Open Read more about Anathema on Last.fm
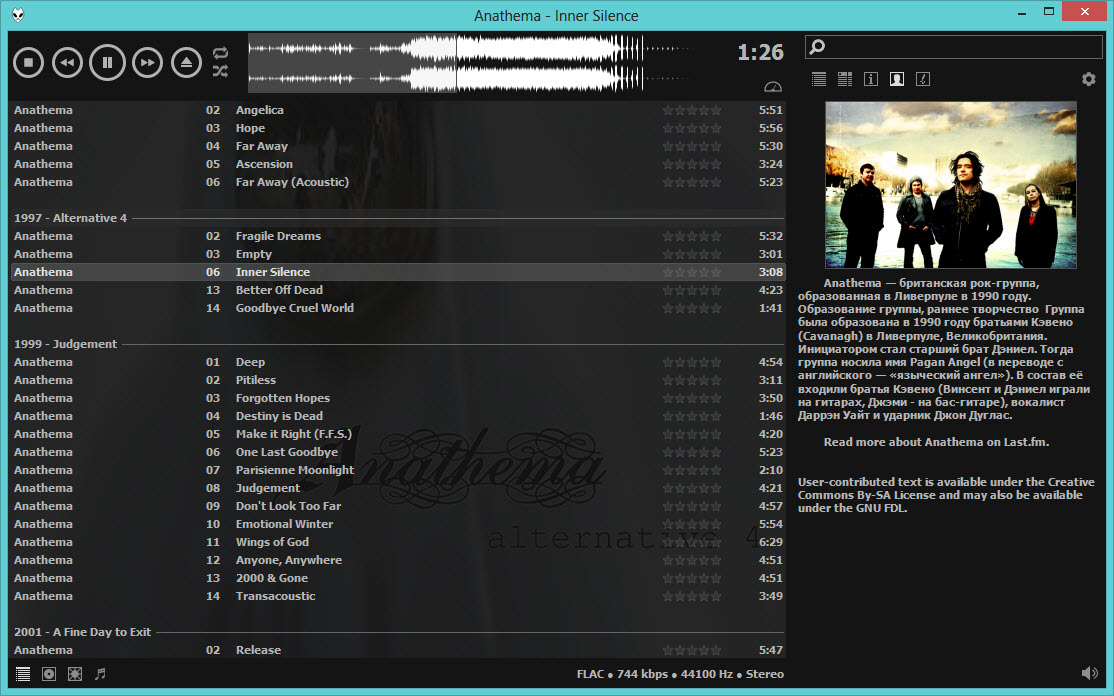Image resolution: width=1114 pixels, height=696 pixels. point(936,442)
